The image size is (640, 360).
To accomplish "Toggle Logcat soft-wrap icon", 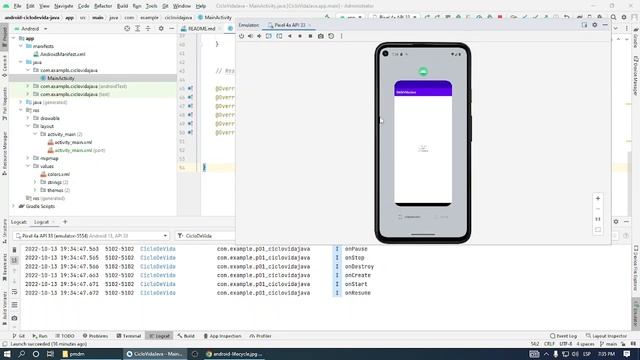I will 14,292.
